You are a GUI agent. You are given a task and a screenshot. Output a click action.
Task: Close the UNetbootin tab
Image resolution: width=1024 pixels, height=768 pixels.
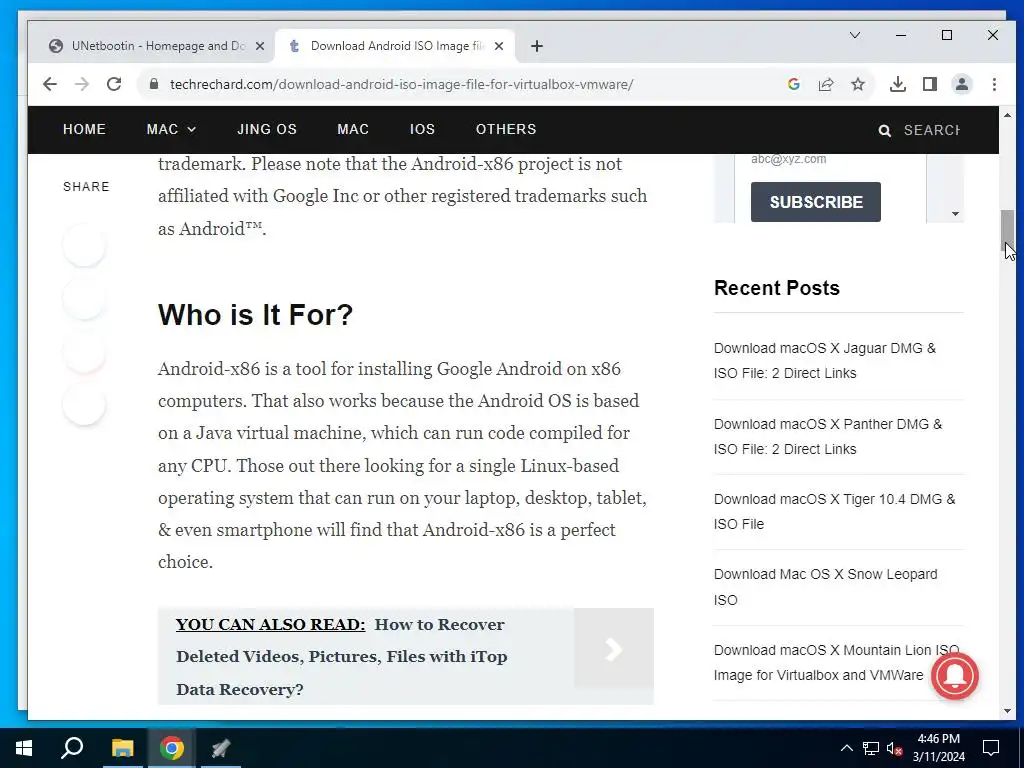point(260,46)
